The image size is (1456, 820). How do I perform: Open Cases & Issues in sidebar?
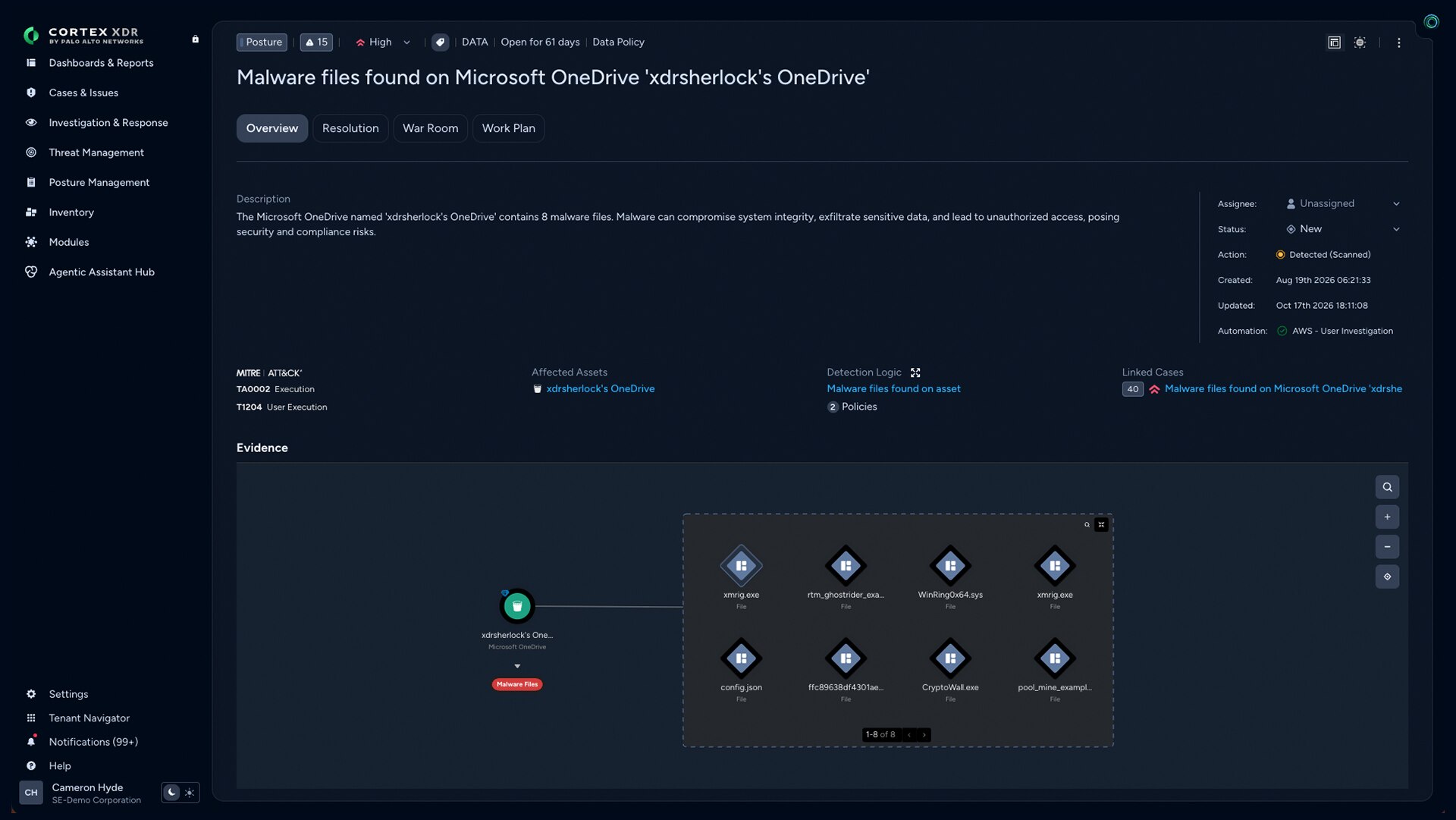pos(83,93)
